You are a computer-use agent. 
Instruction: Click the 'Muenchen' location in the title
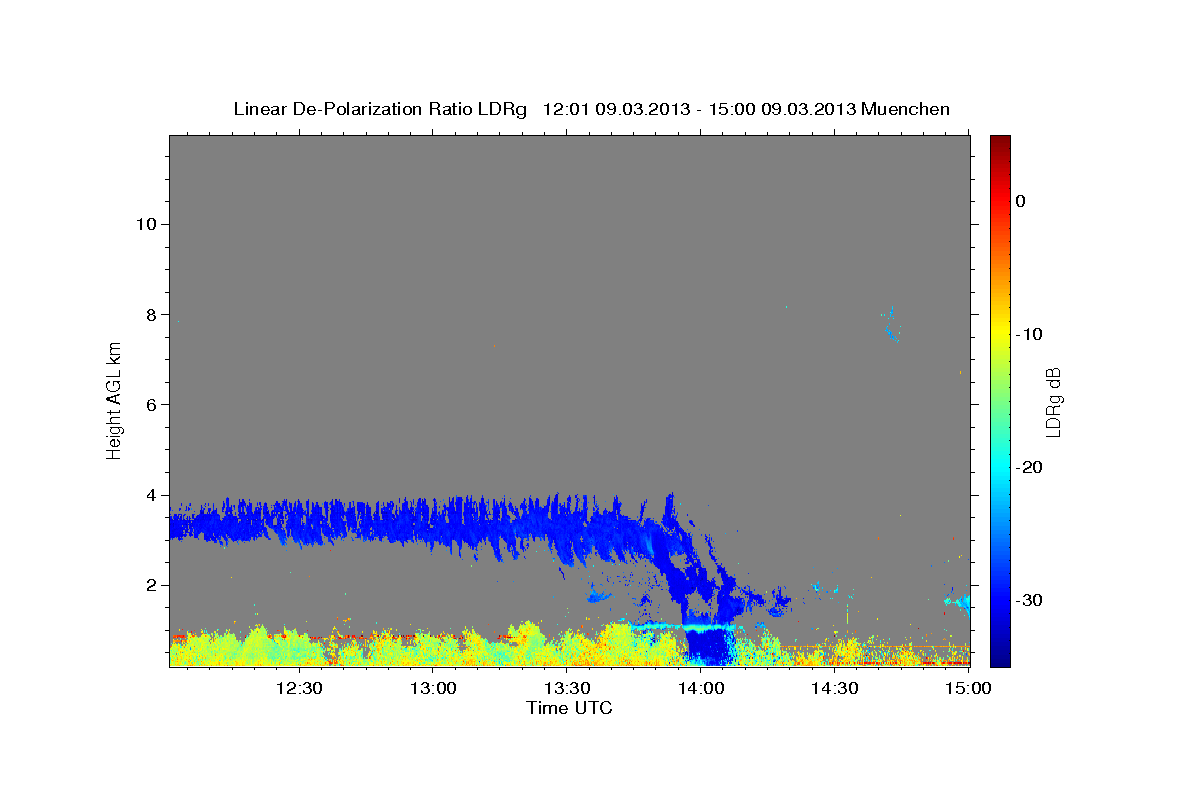pyautogui.click(x=906, y=109)
